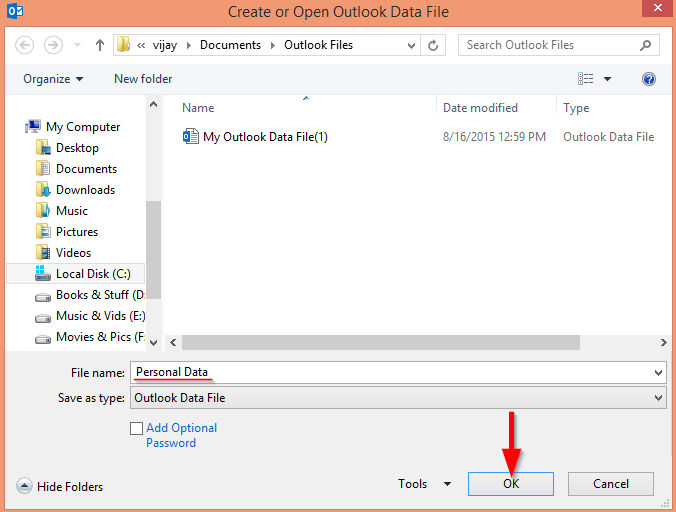Select My Computer in the tree
This screenshot has height=512, width=676.
(83, 127)
